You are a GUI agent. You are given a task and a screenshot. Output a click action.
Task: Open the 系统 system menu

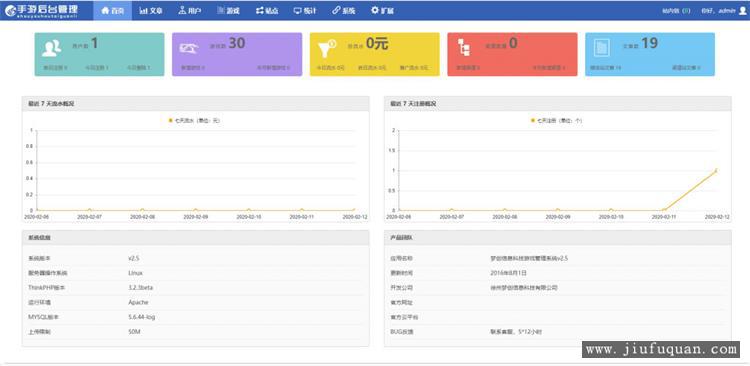[x=343, y=11]
